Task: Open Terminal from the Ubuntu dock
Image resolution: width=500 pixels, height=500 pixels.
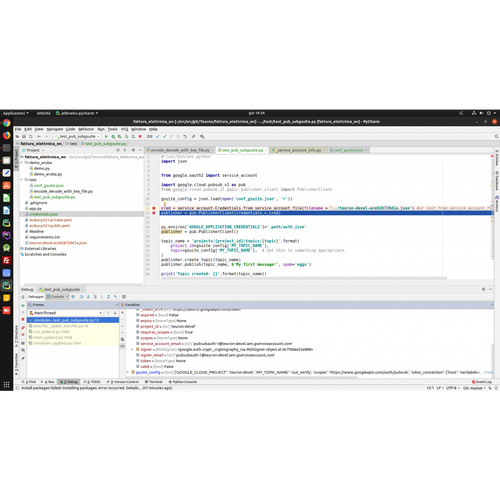Action: click(x=6, y=148)
